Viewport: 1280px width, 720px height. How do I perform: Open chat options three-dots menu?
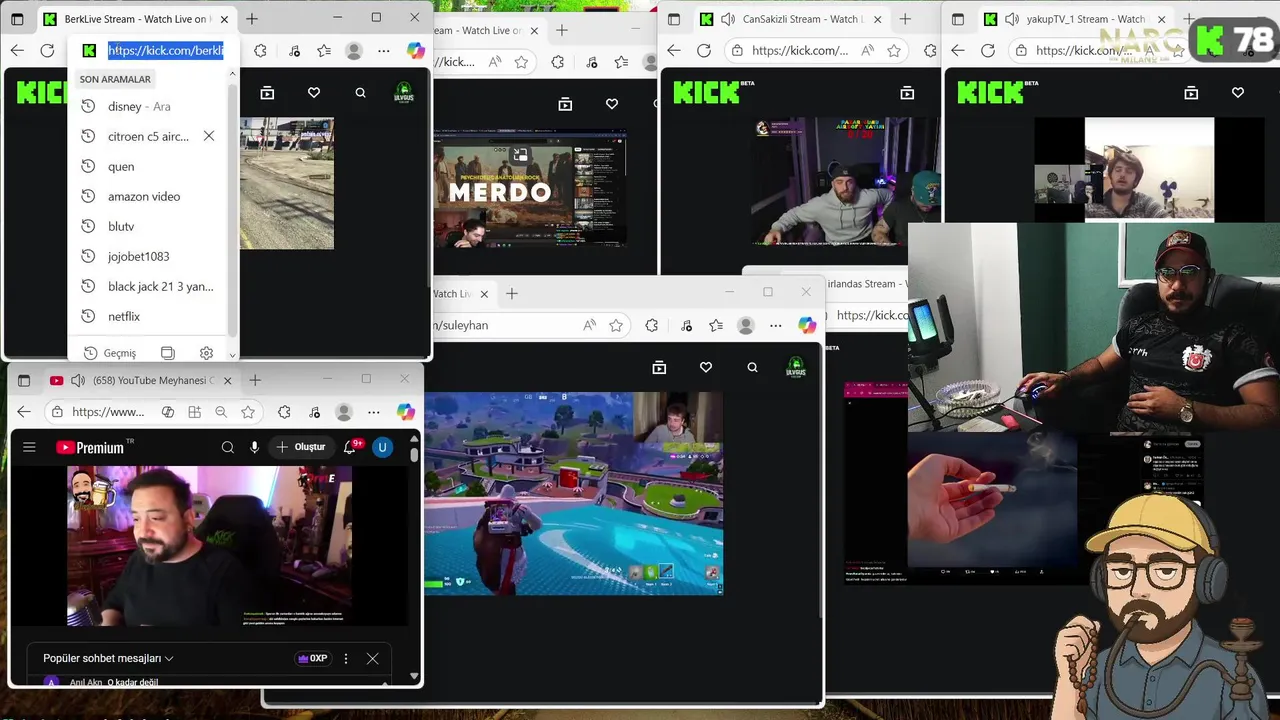pyautogui.click(x=346, y=658)
